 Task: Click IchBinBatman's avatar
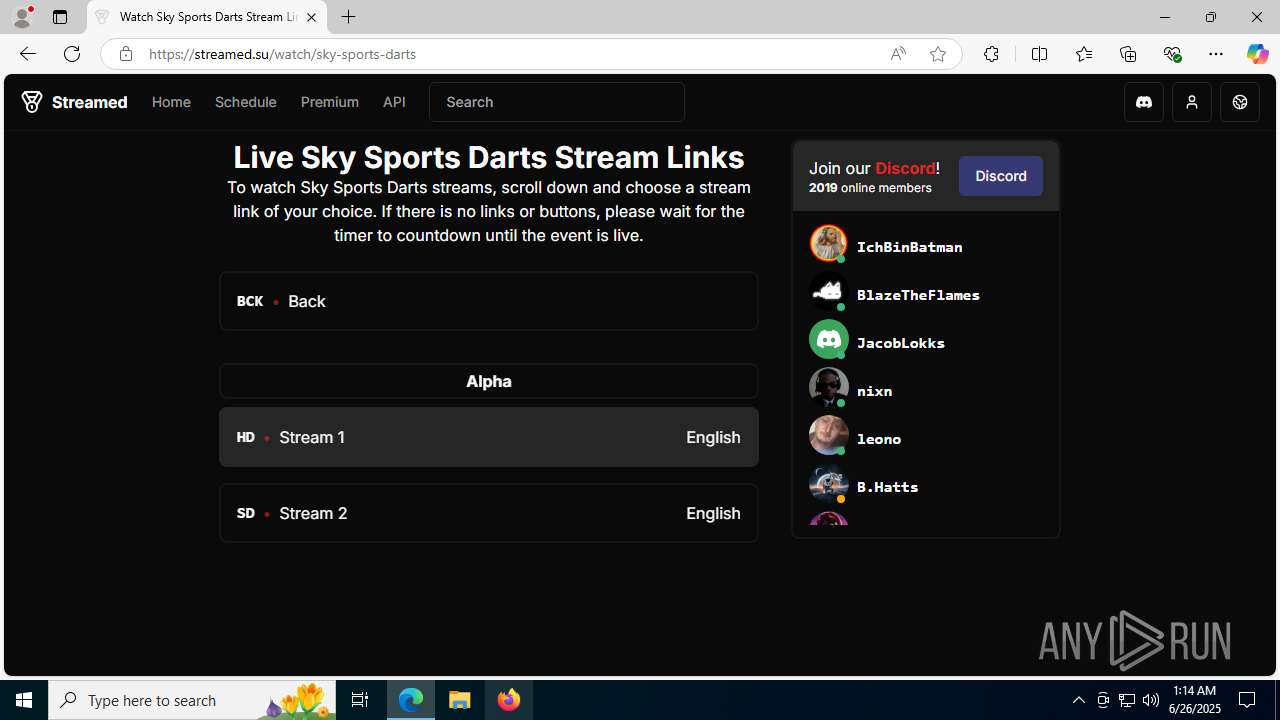pyautogui.click(x=828, y=243)
